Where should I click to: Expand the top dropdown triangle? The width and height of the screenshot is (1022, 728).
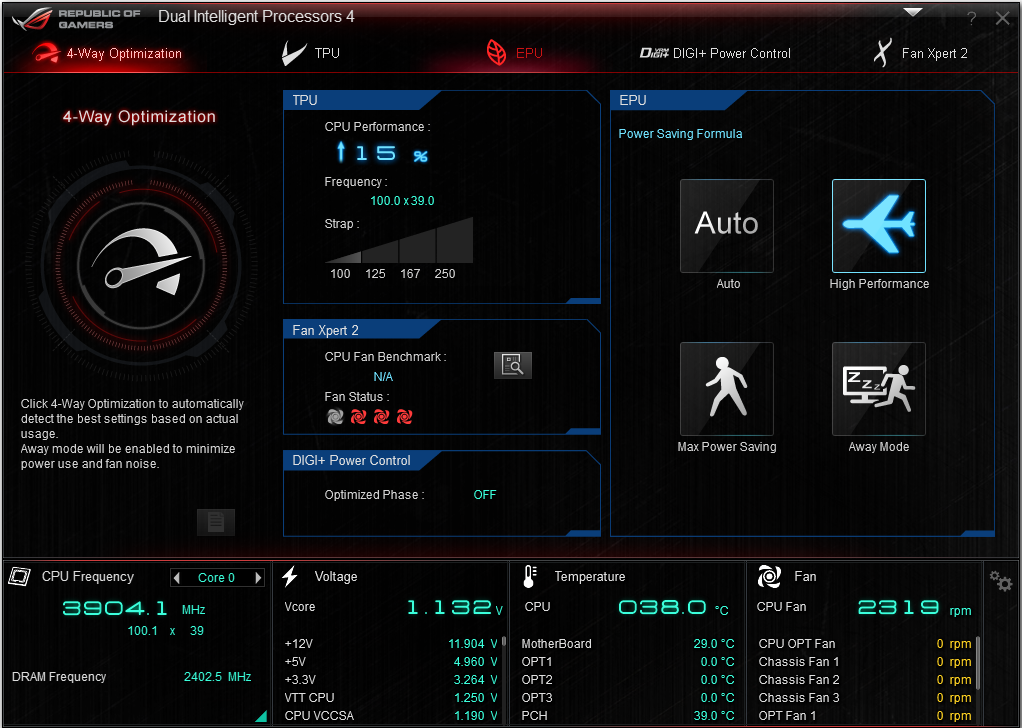(x=912, y=13)
